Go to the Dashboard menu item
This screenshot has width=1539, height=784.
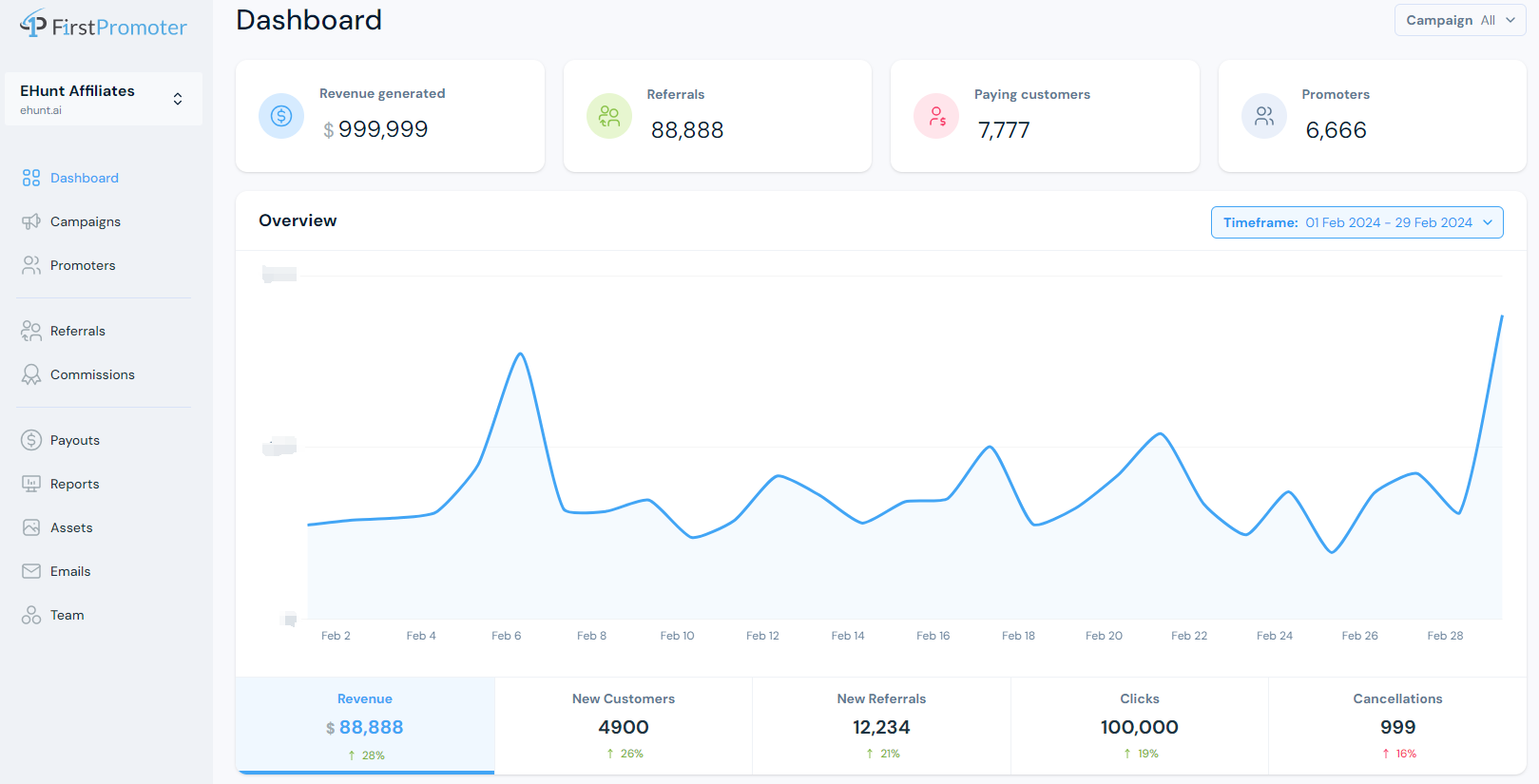click(x=84, y=178)
